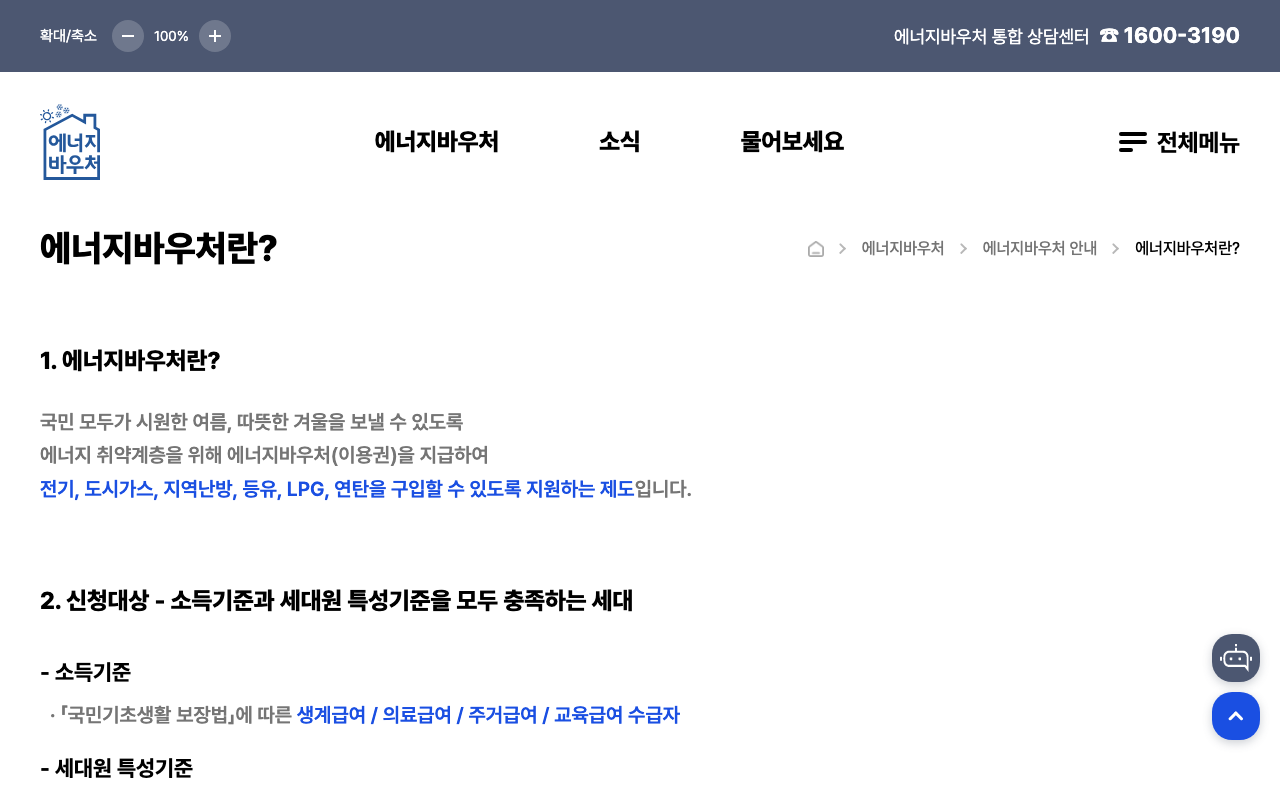Open the chatbot assistant icon
Viewport: 1280px width, 800px height.
(x=1236, y=658)
